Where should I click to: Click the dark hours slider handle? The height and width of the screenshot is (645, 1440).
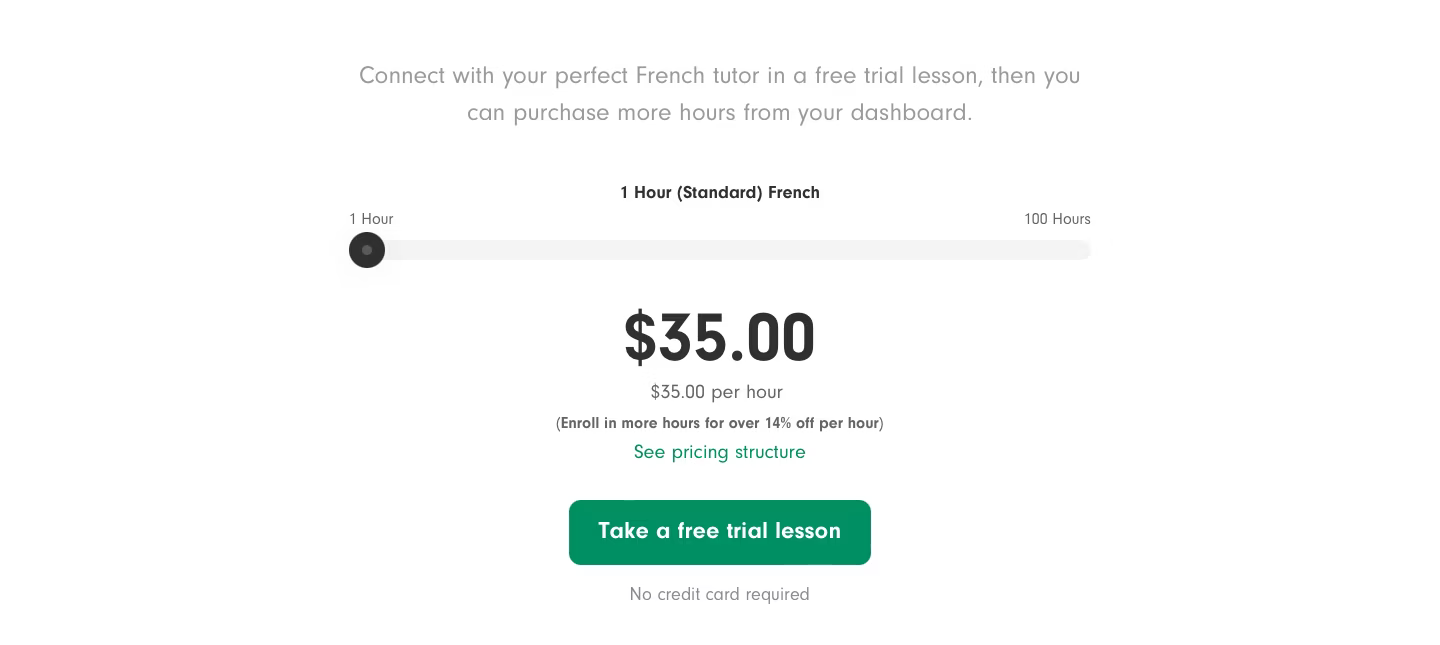tap(367, 250)
